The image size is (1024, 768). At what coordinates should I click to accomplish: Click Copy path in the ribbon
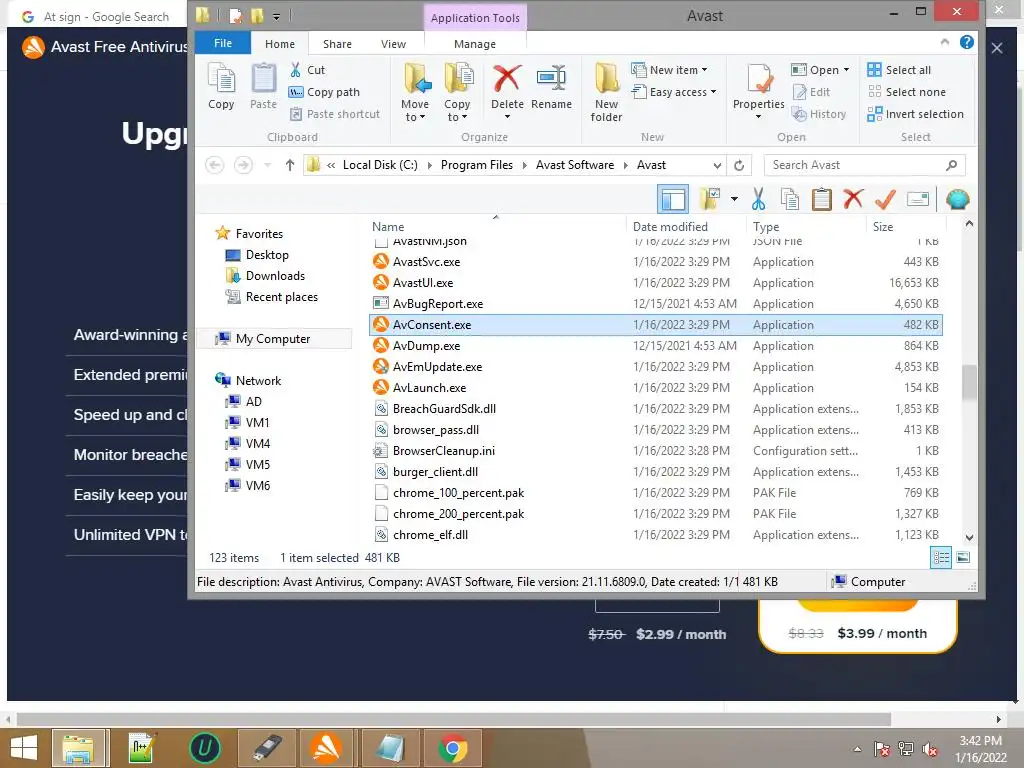coord(325,92)
